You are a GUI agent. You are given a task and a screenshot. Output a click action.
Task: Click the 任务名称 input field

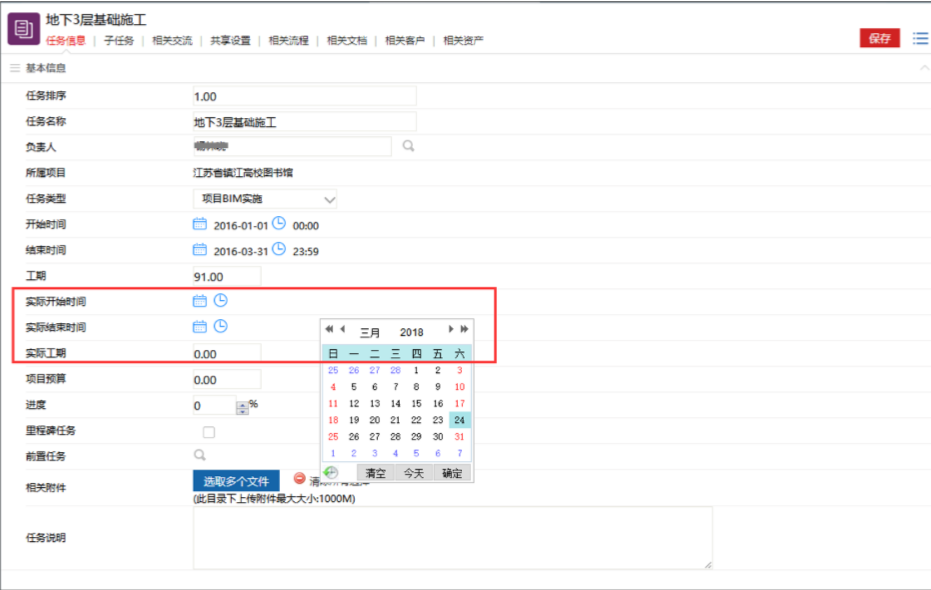pyautogui.click(x=305, y=122)
